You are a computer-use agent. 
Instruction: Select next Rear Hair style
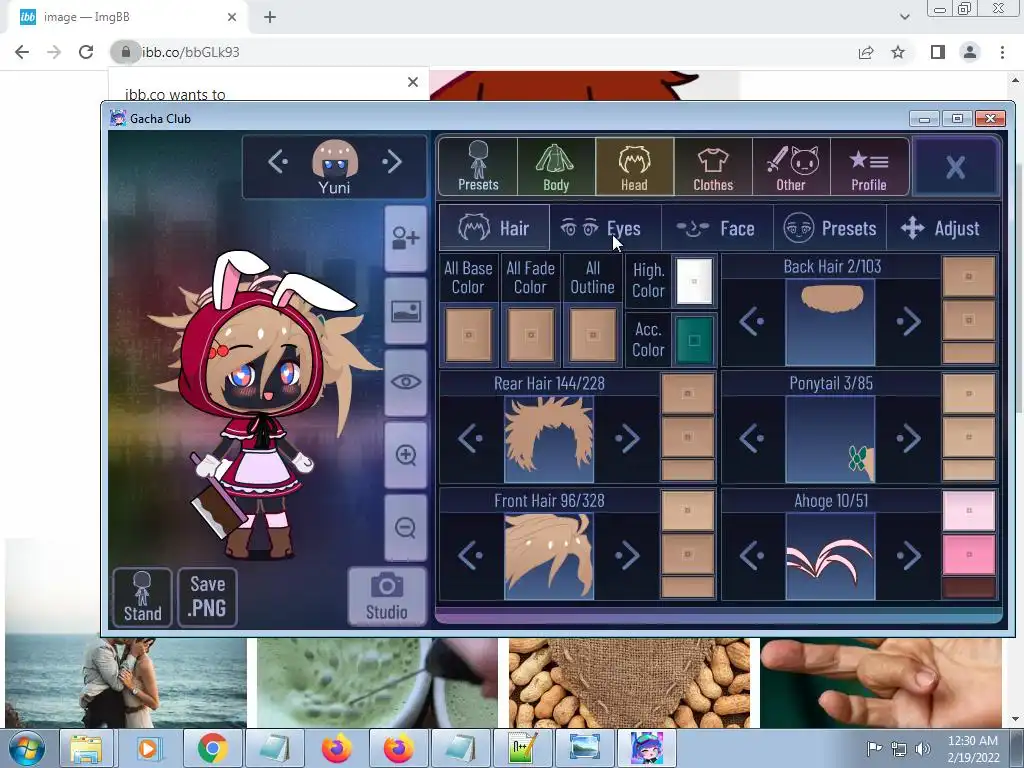pyautogui.click(x=627, y=439)
